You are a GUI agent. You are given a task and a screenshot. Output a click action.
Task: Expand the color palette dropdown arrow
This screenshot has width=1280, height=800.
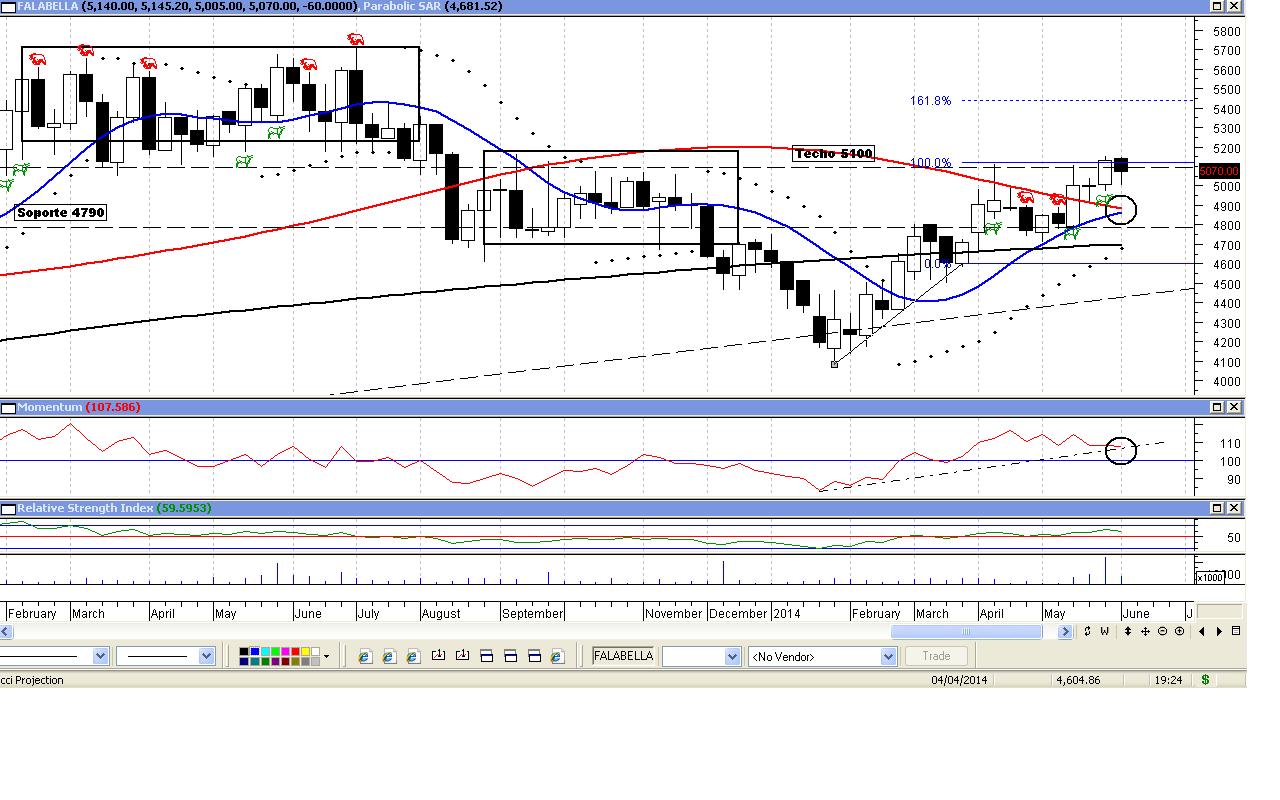tap(326, 656)
